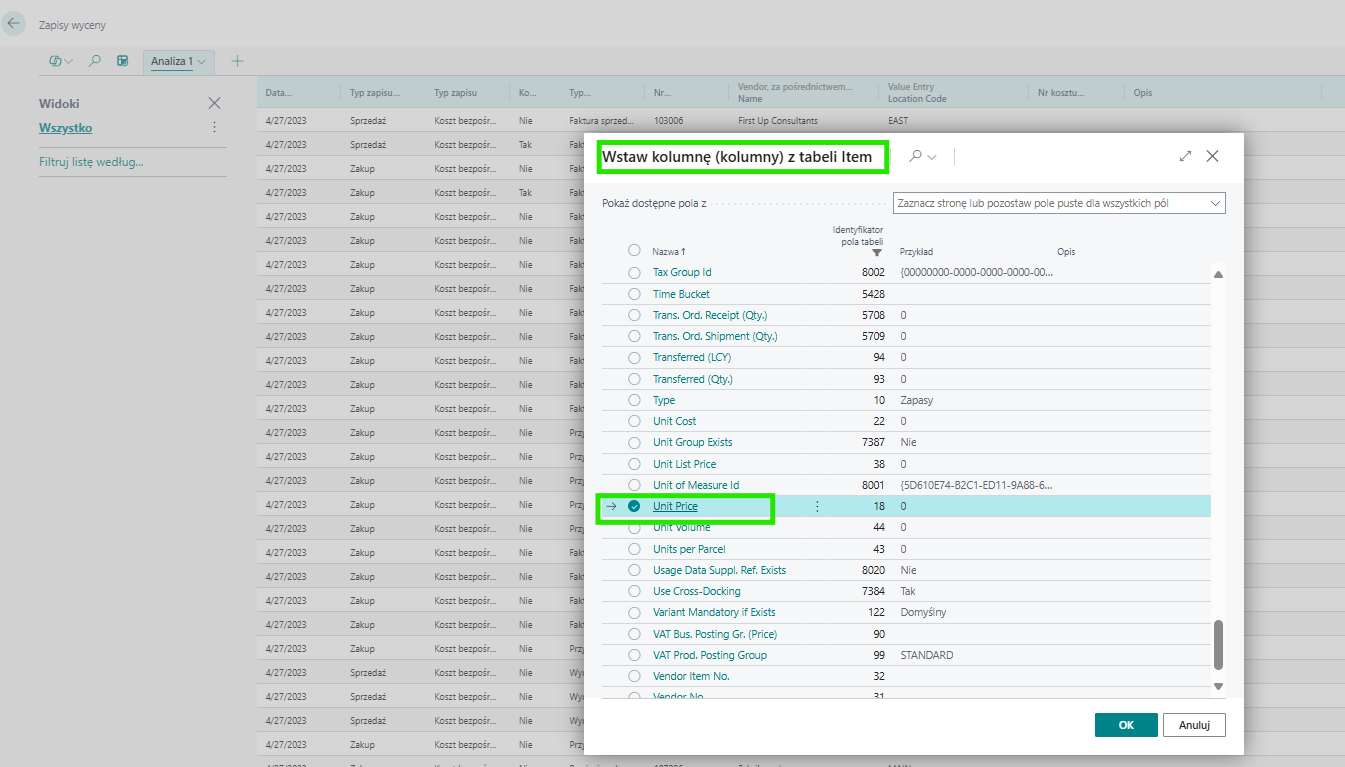
Task: Click the STANDARD example value
Action: click(x=926, y=655)
